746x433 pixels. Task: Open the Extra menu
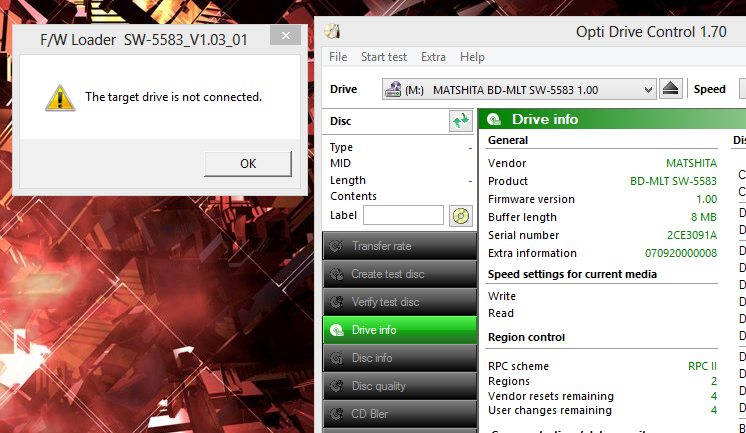[433, 57]
